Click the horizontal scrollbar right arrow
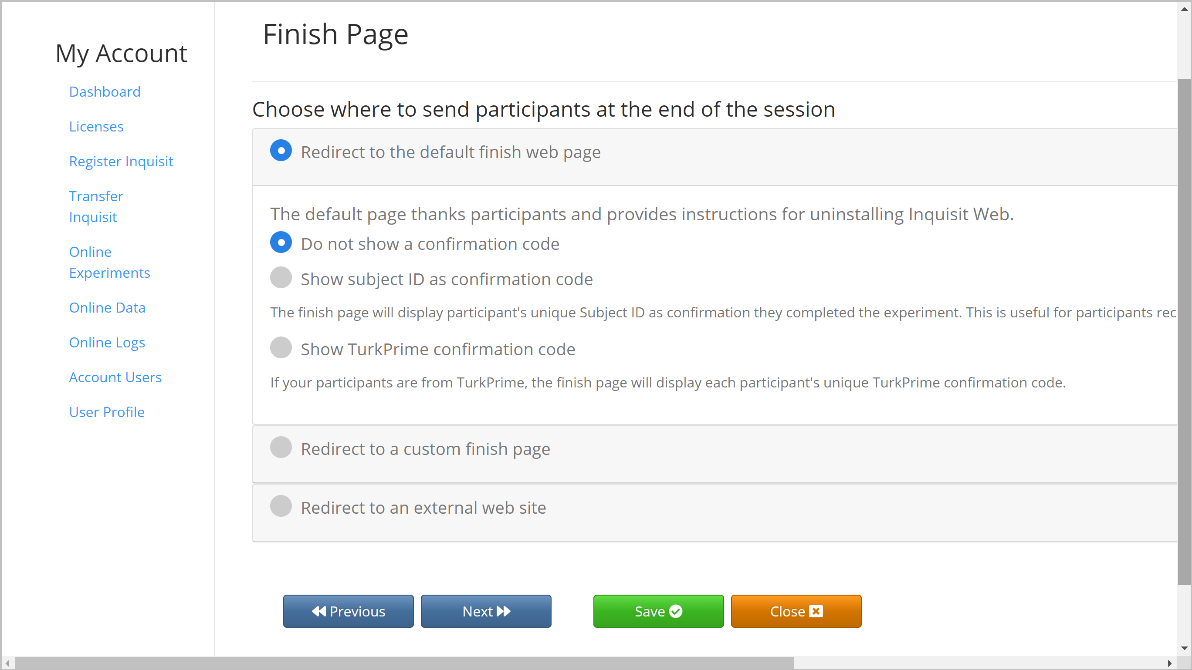1192x670 pixels. (x=1170, y=663)
